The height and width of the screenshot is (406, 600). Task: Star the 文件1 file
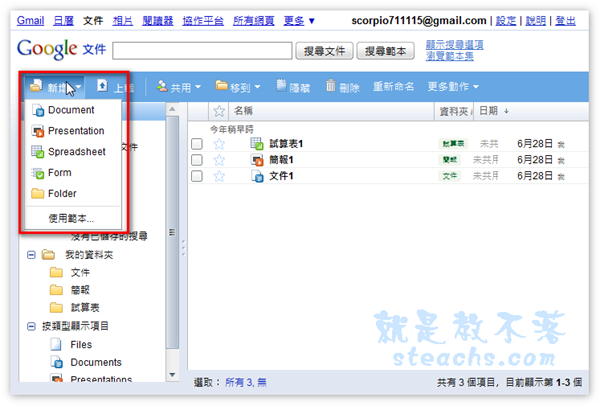(219, 176)
